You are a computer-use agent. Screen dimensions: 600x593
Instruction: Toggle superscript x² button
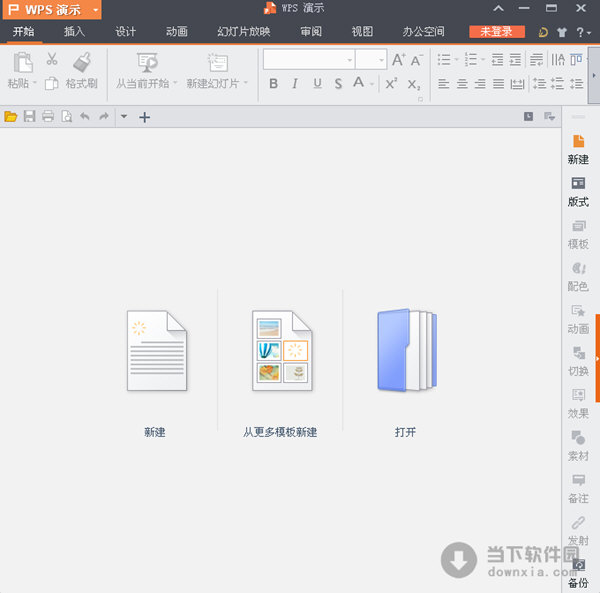coord(391,83)
